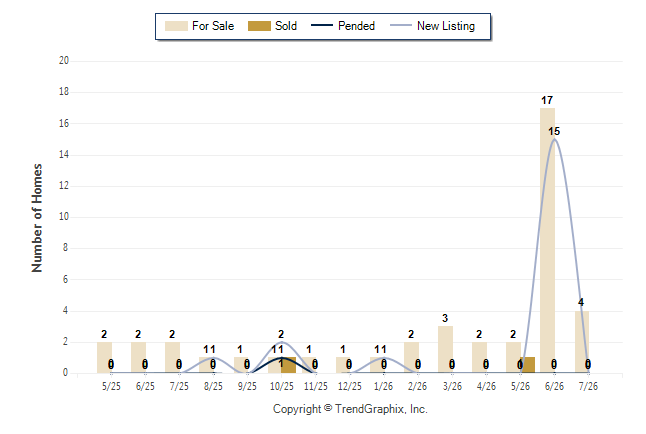
Task: Click the New Listing legend label
Action: tap(446, 26)
